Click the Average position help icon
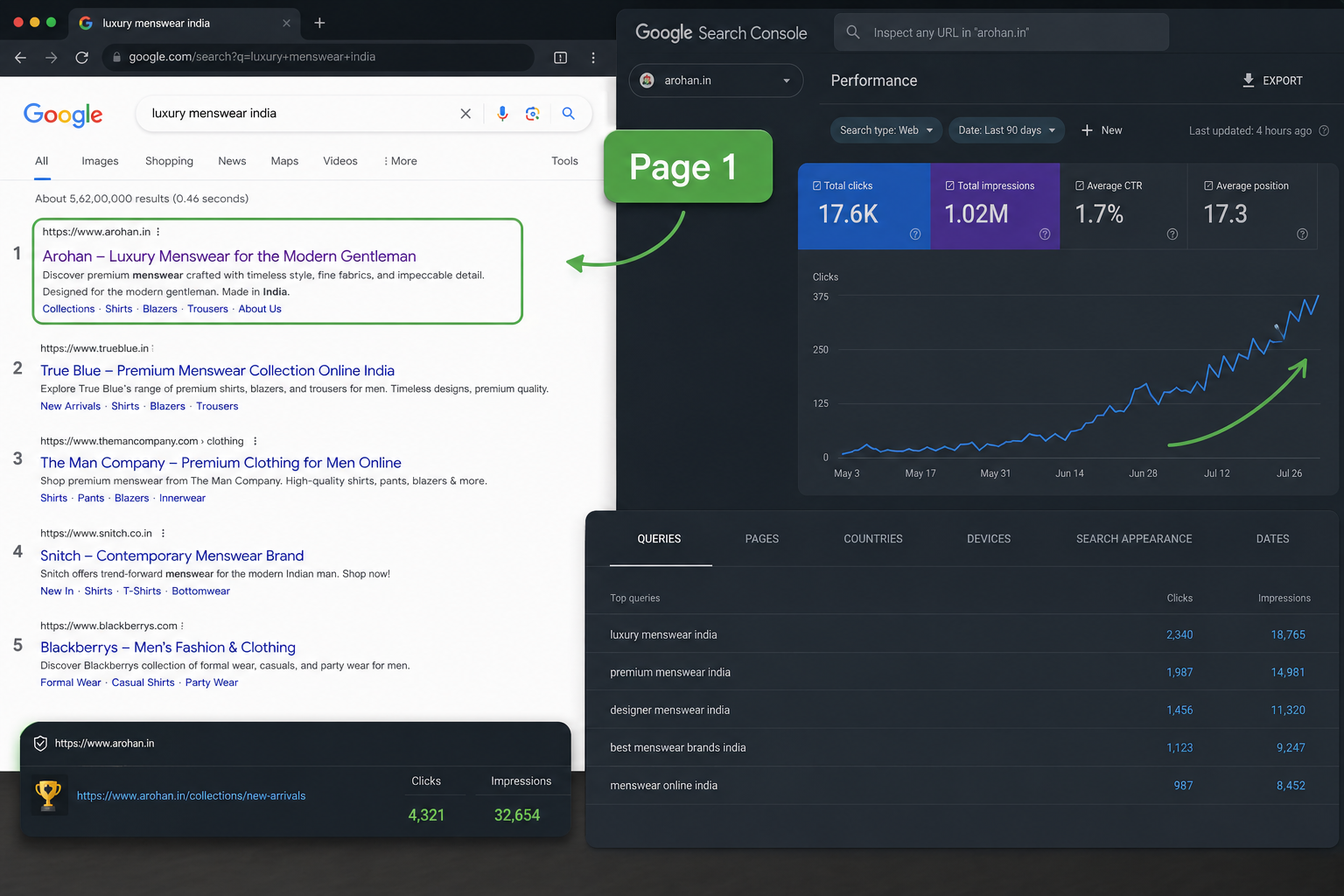 click(x=1302, y=234)
